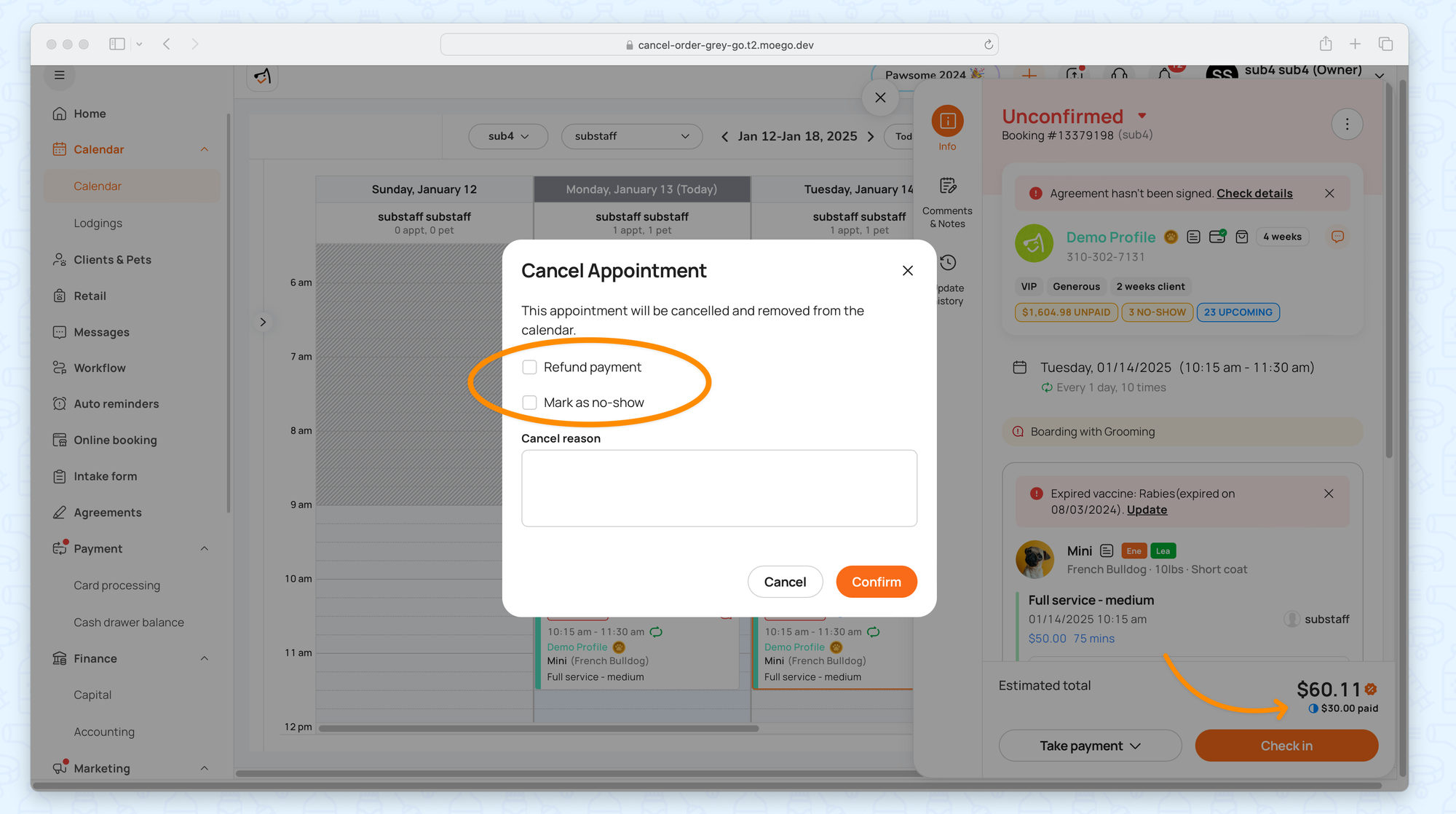Enable Mark as no-show option
This screenshot has height=814, width=1456.
[529, 403]
